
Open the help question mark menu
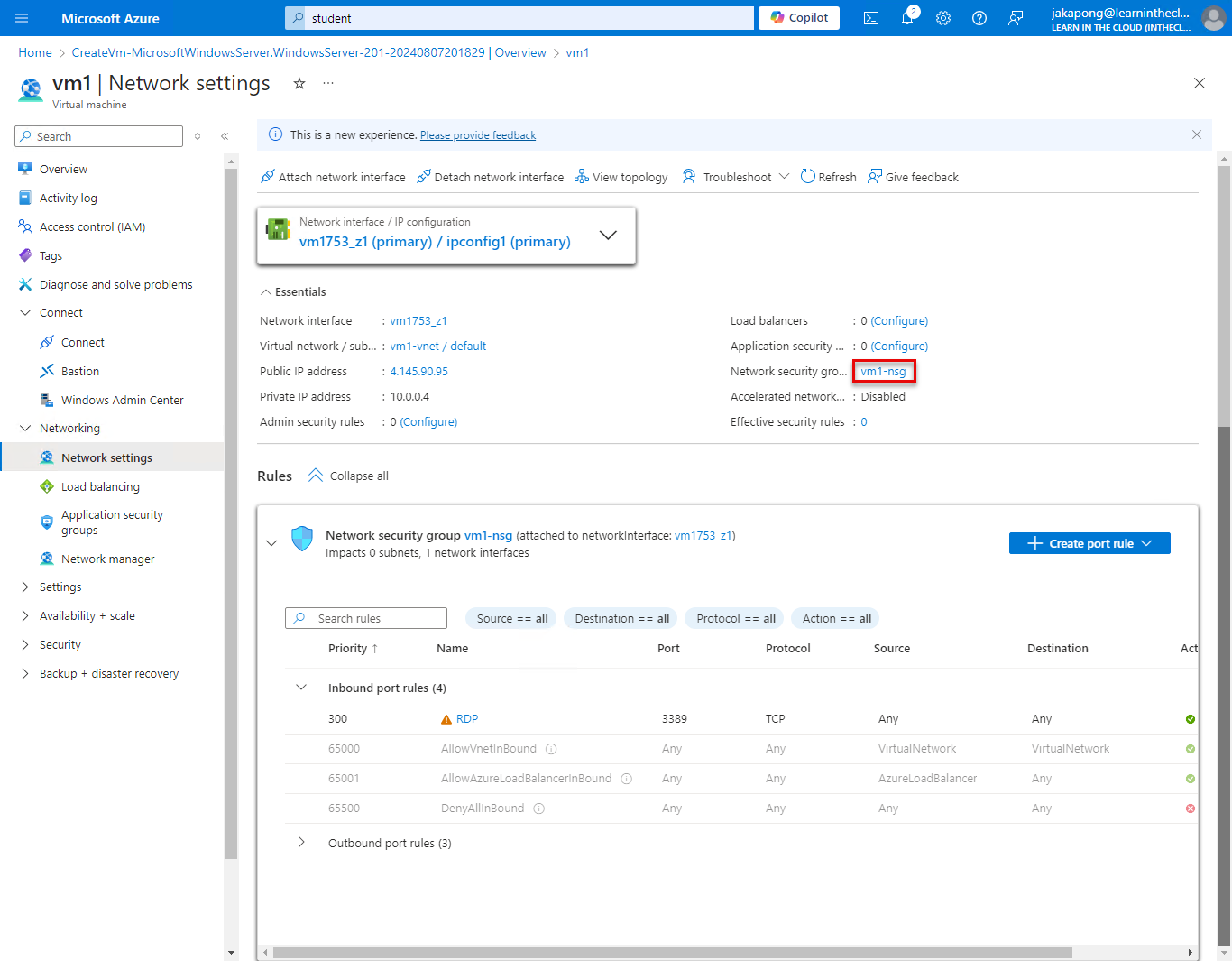click(979, 18)
